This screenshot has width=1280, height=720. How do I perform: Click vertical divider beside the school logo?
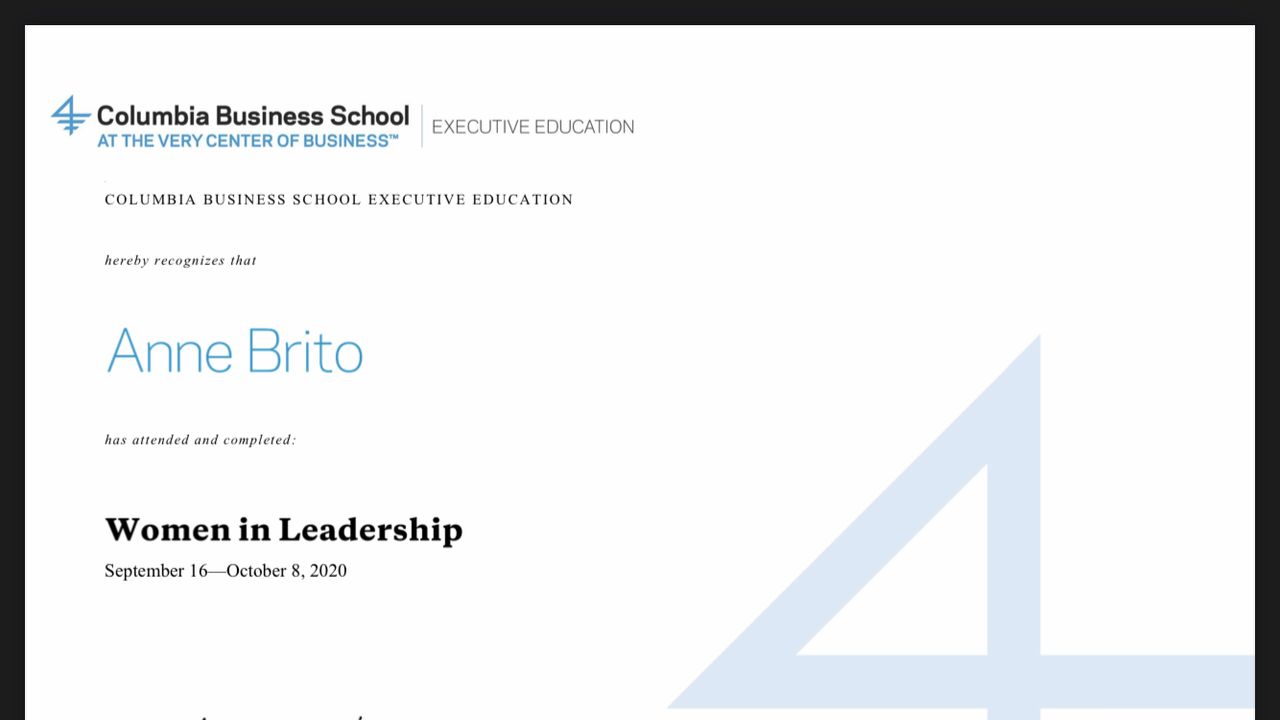click(422, 126)
